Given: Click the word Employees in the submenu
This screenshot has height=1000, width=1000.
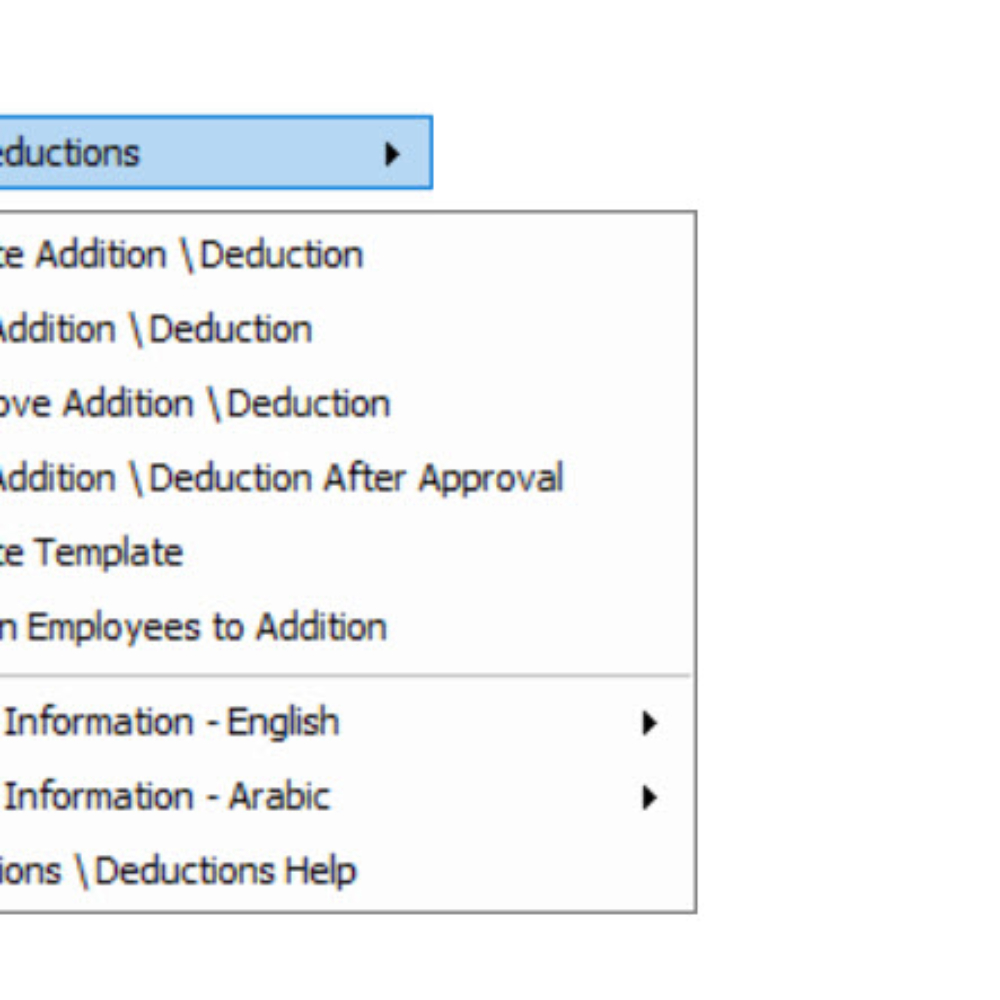Looking at the screenshot, I should (x=114, y=629).
